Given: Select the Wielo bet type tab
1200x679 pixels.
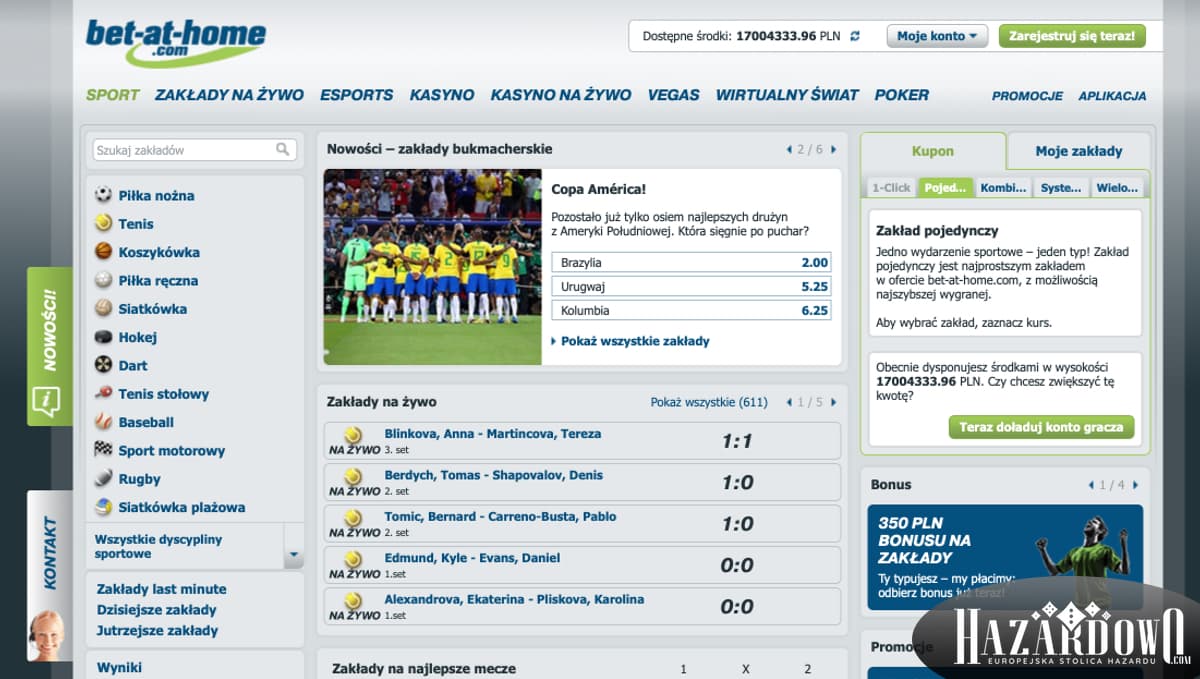Looking at the screenshot, I should 1117,187.
